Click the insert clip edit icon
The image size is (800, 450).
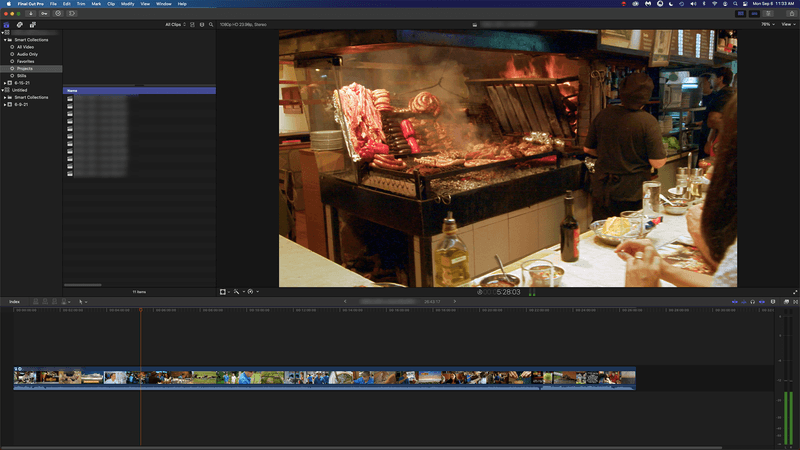coord(45,302)
